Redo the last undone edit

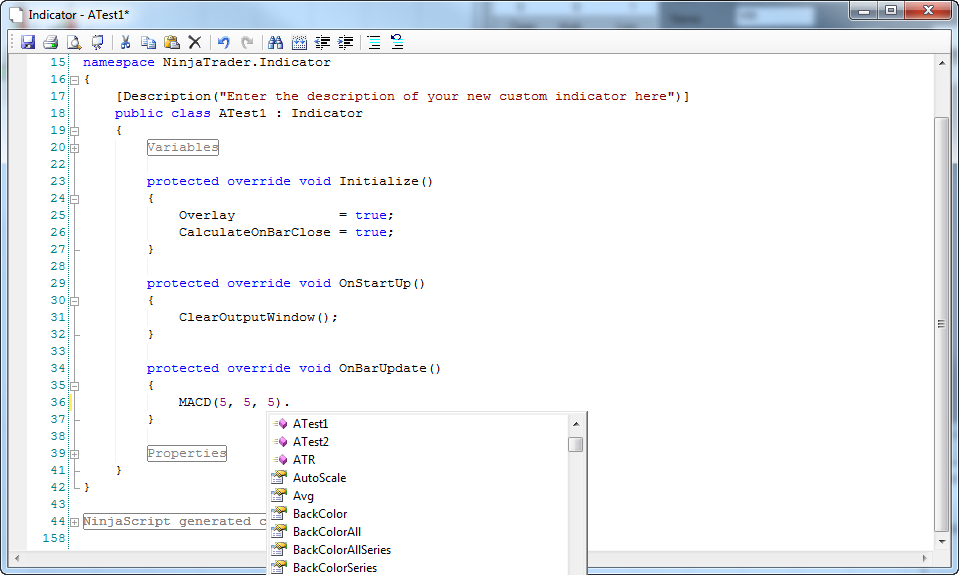[246, 42]
